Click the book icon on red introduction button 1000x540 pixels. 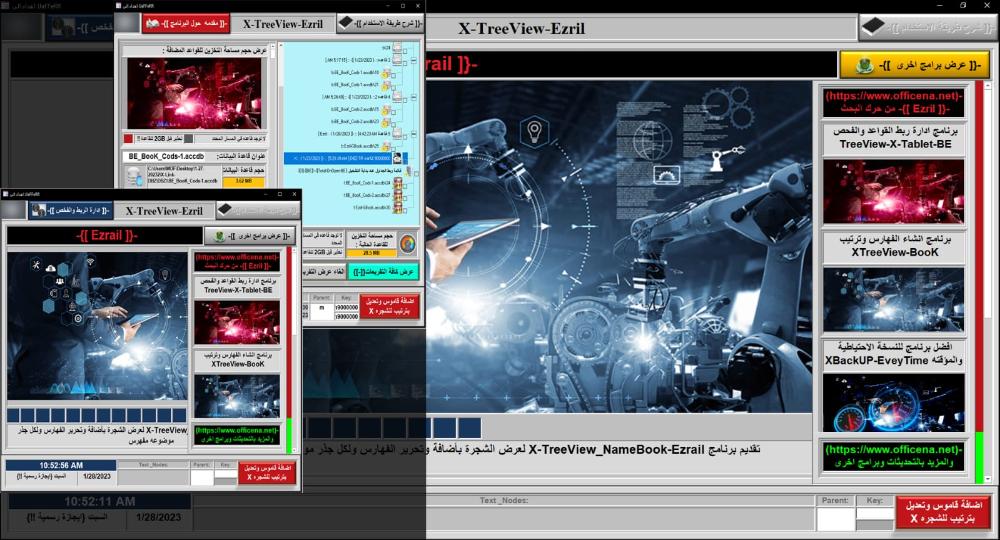152,23
